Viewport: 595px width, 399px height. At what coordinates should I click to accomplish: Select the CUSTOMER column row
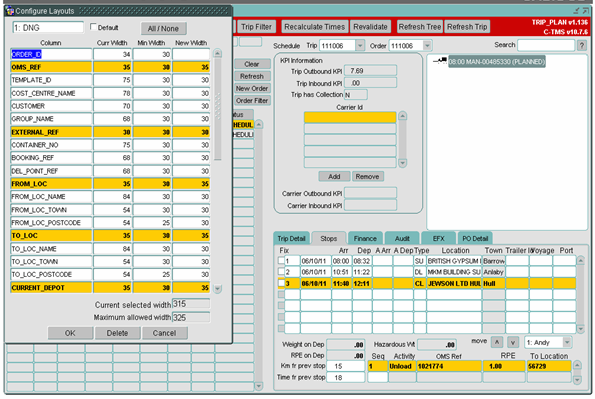coord(110,106)
